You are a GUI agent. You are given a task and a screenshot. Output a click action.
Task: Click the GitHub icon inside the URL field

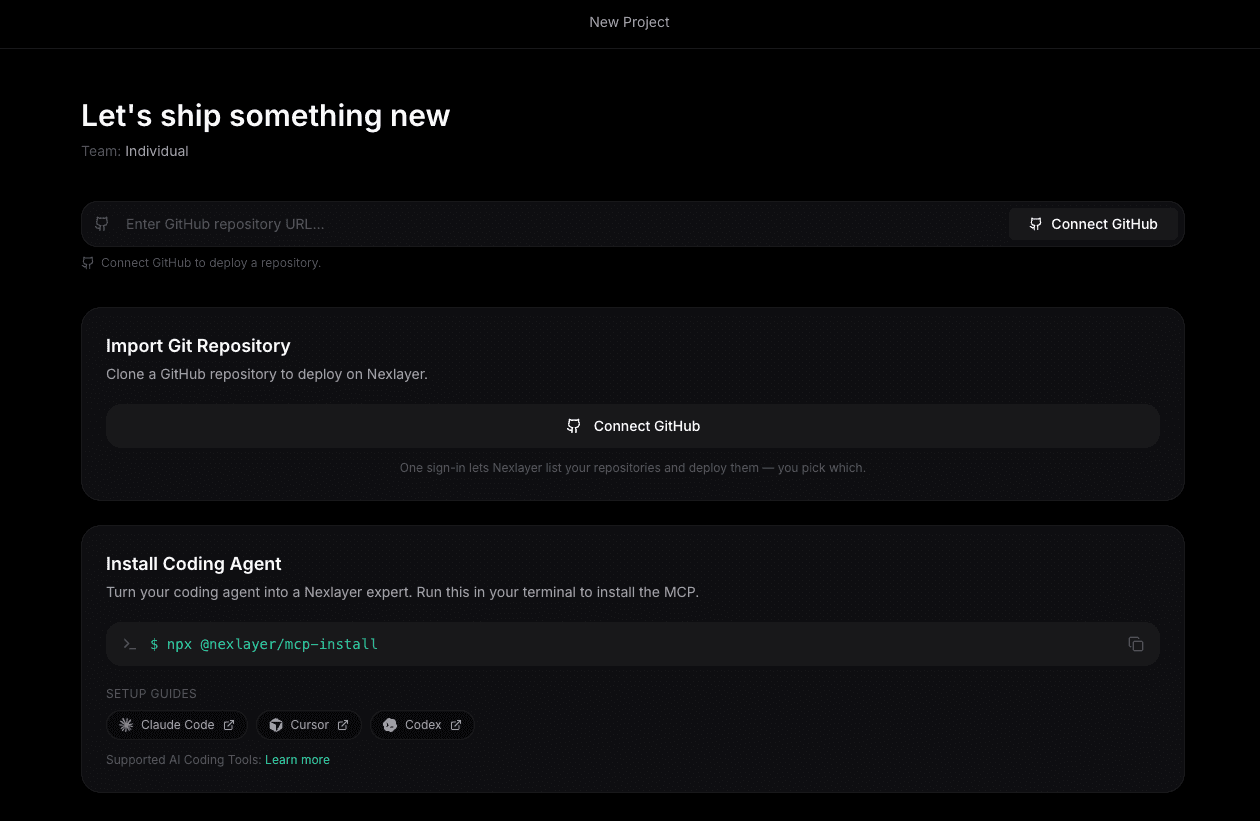(x=101, y=224)
